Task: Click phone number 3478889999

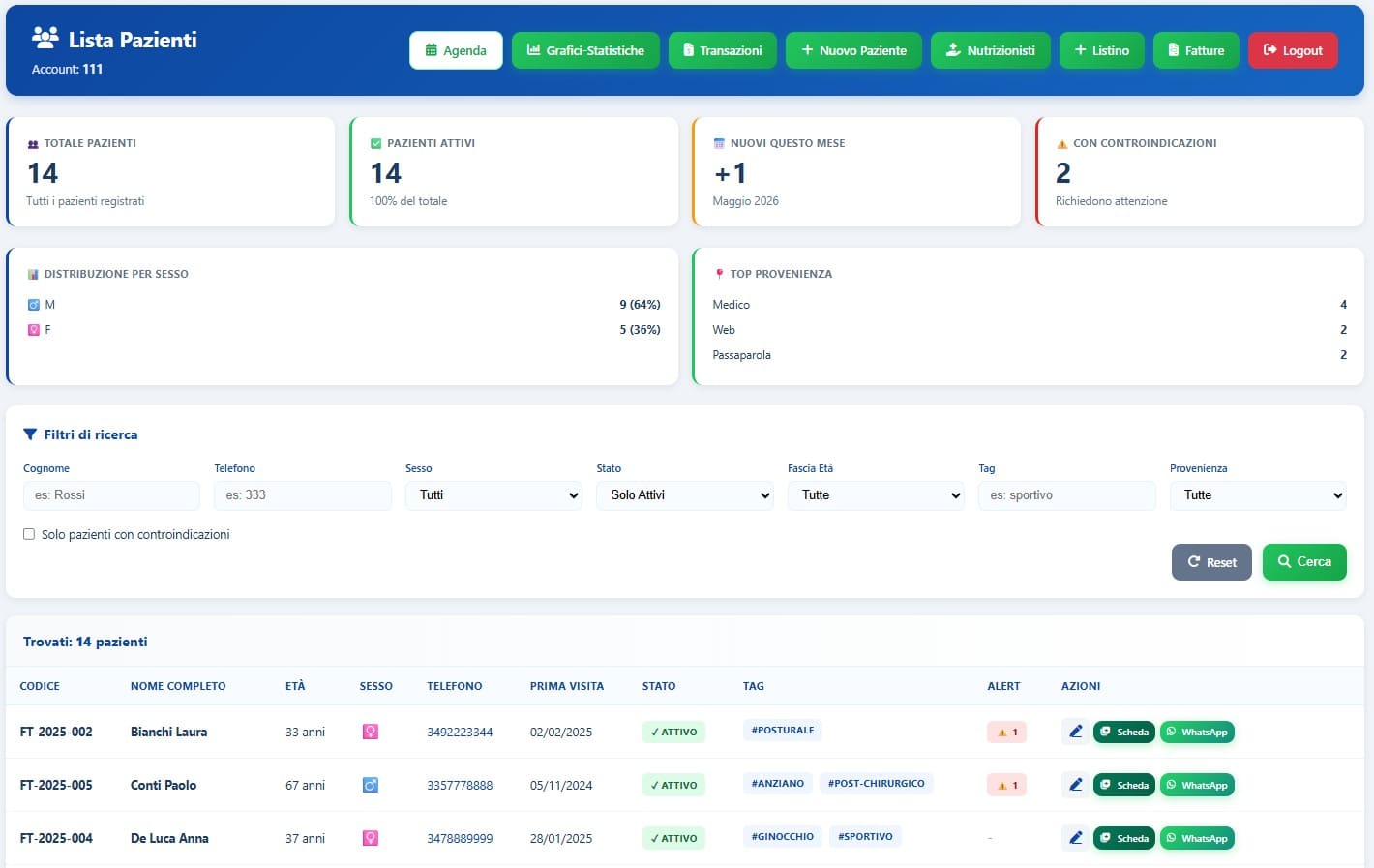Action: [460, 839]
